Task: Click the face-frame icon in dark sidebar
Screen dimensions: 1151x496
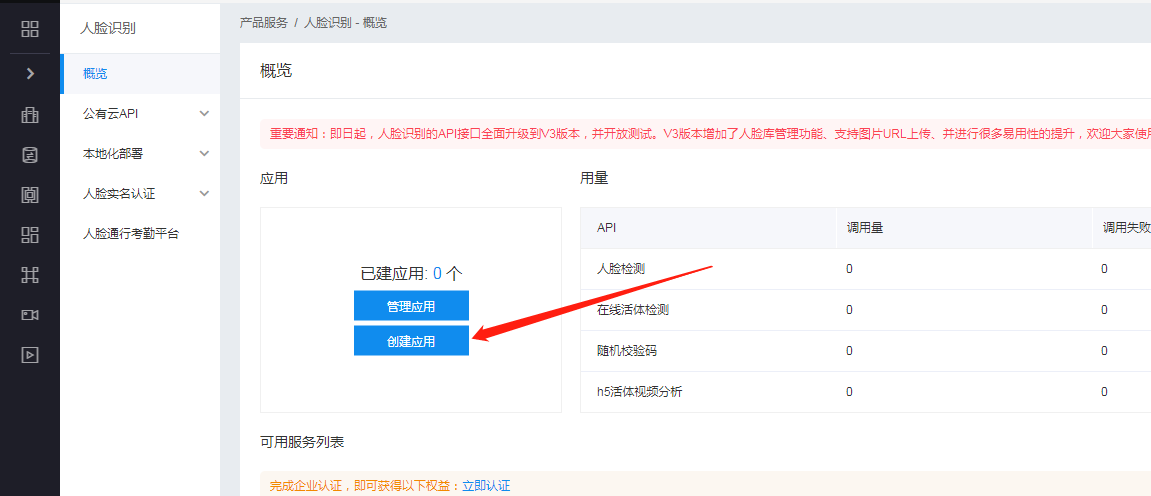Action: tap(30, 194)
